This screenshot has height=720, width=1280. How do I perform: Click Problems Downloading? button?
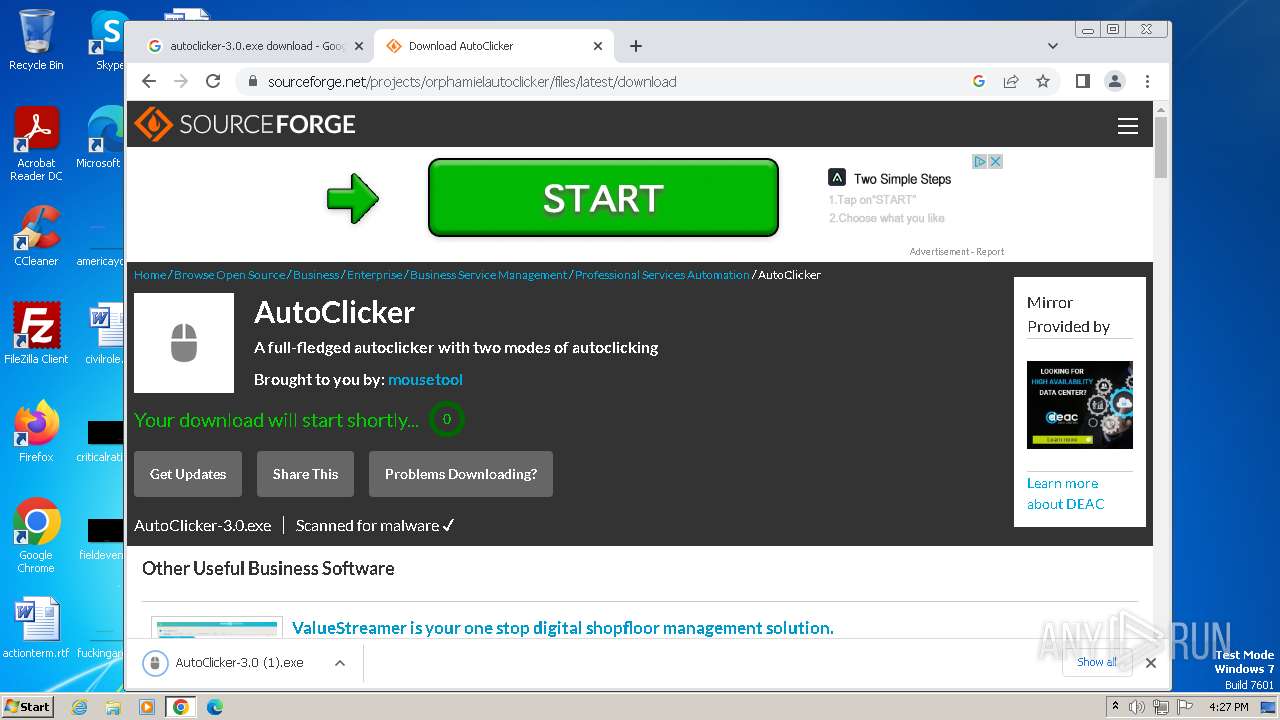point(461,474)
